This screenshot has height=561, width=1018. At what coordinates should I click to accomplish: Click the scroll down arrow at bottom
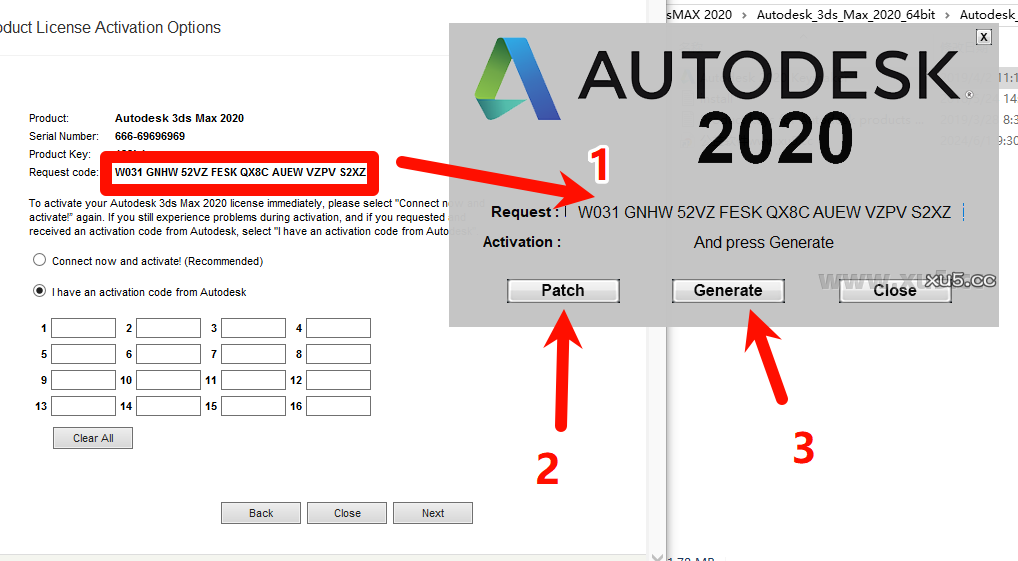tap(657, 555)
